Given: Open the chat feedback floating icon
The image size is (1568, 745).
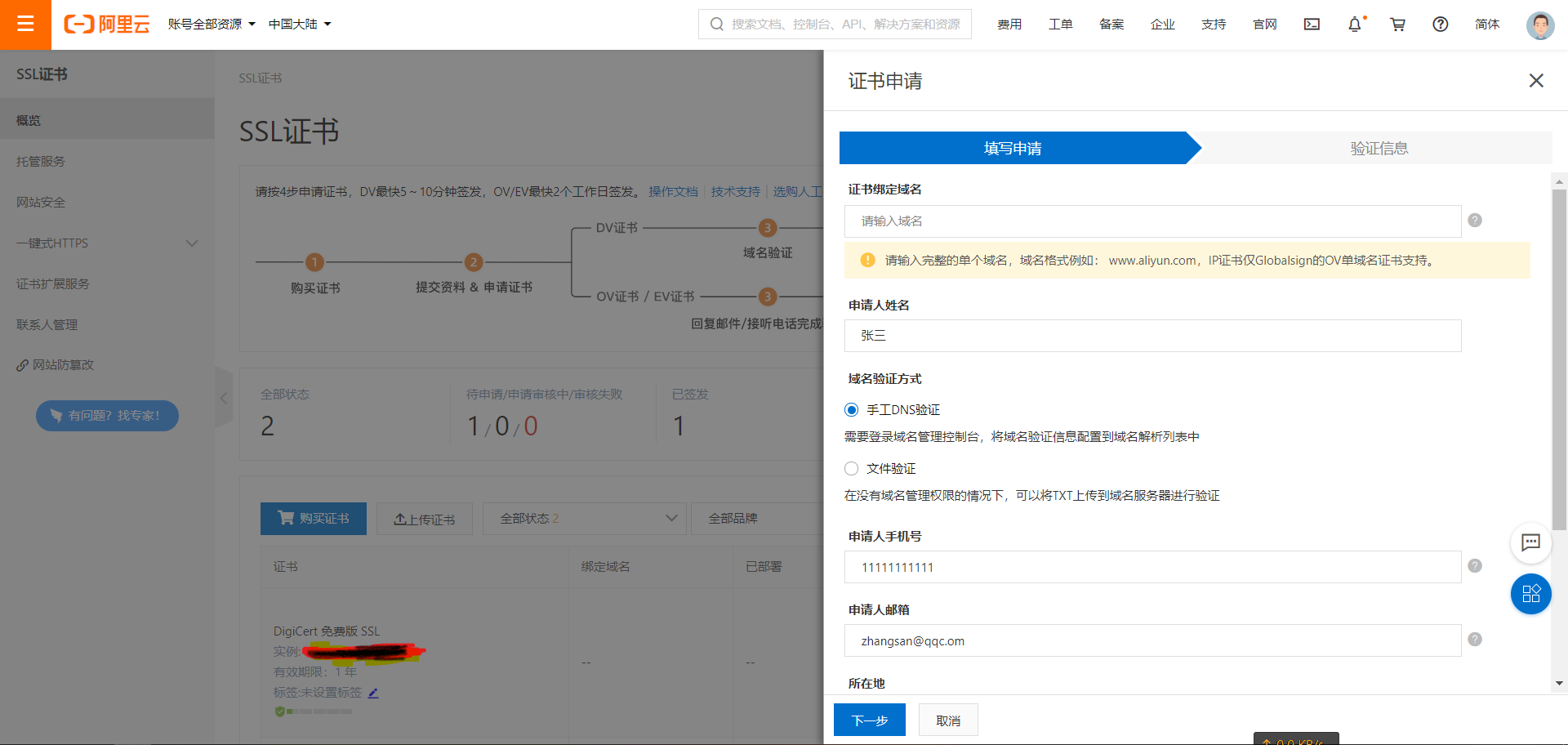Looking at the screenshot, I should [x=1530, y=542].
